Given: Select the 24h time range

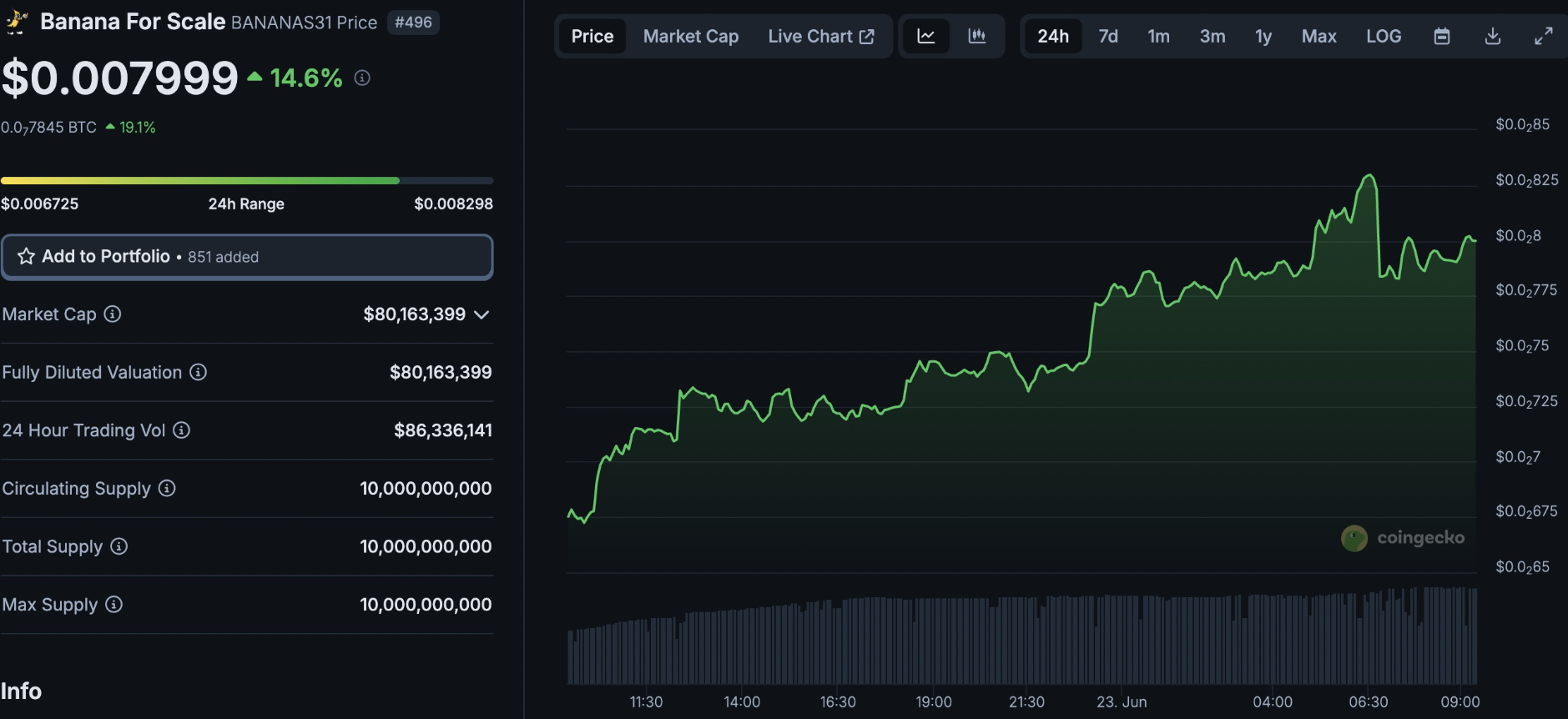Looking at the screenshot, I should point(1053,36).
